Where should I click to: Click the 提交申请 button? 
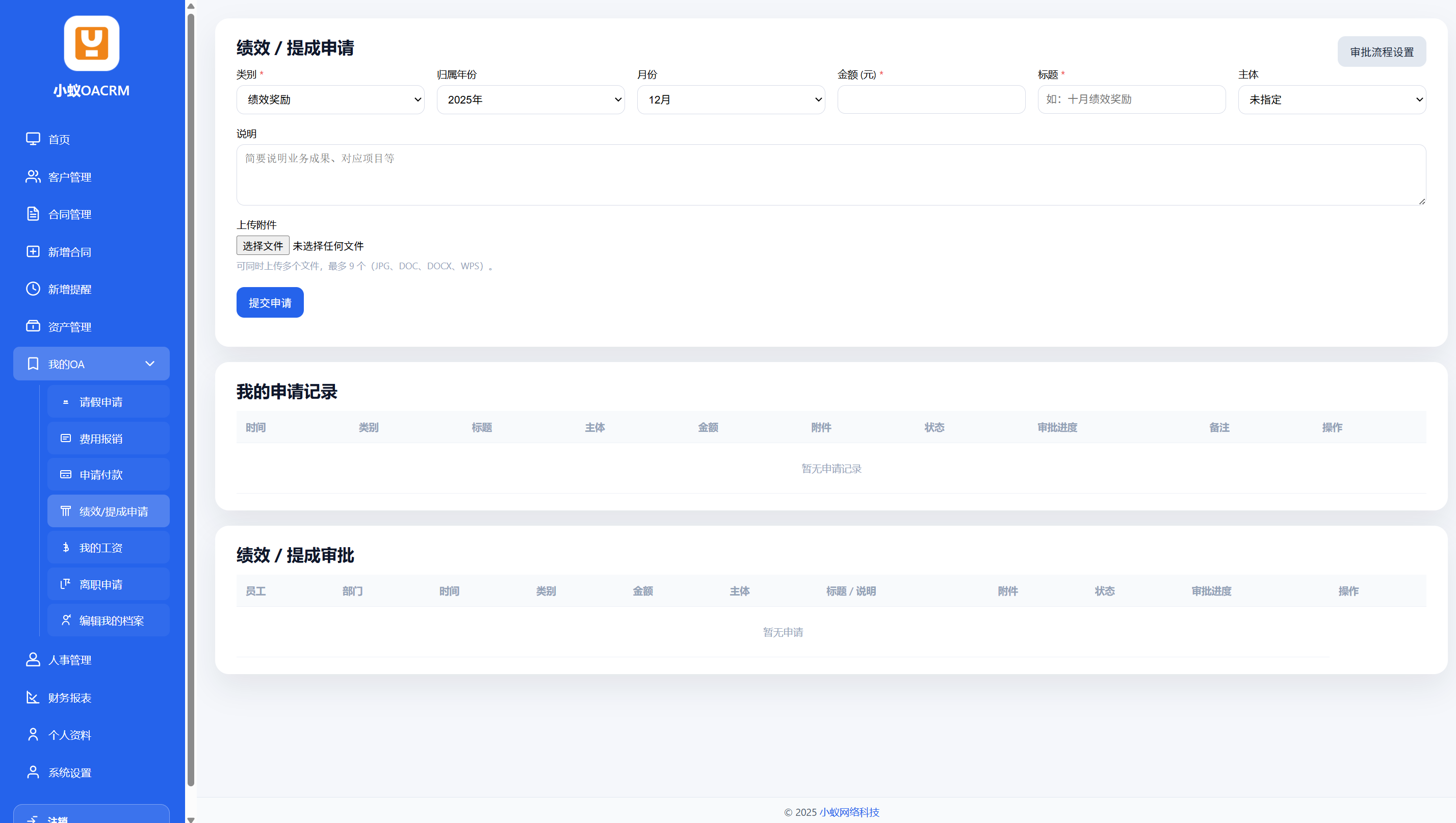tap(270, 302)
